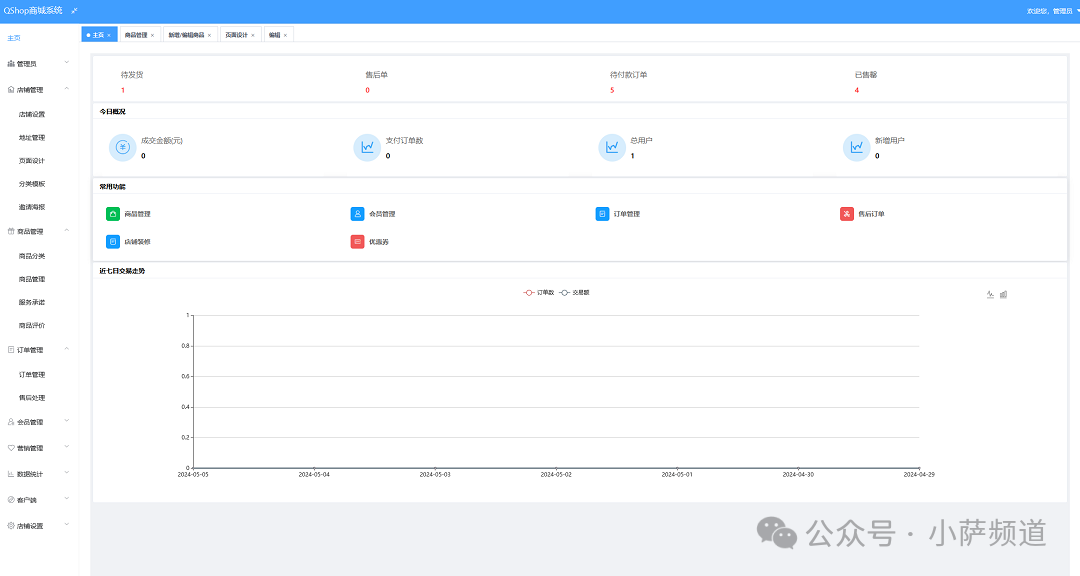Click the 订单管理 list icon in sidebar
The image size is (1080, 576).
point(10,349)
